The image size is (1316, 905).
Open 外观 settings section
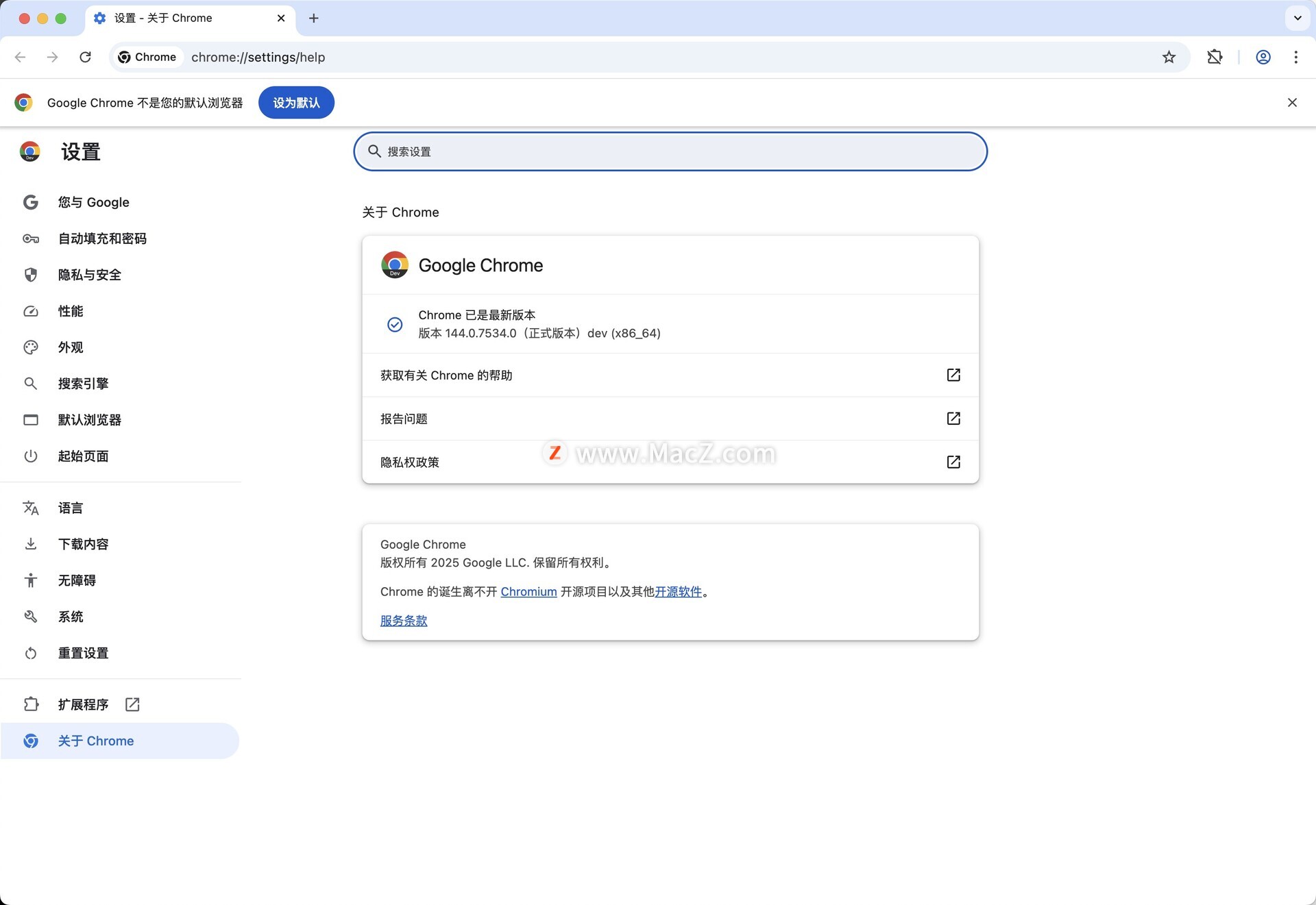tap(71, 347)
